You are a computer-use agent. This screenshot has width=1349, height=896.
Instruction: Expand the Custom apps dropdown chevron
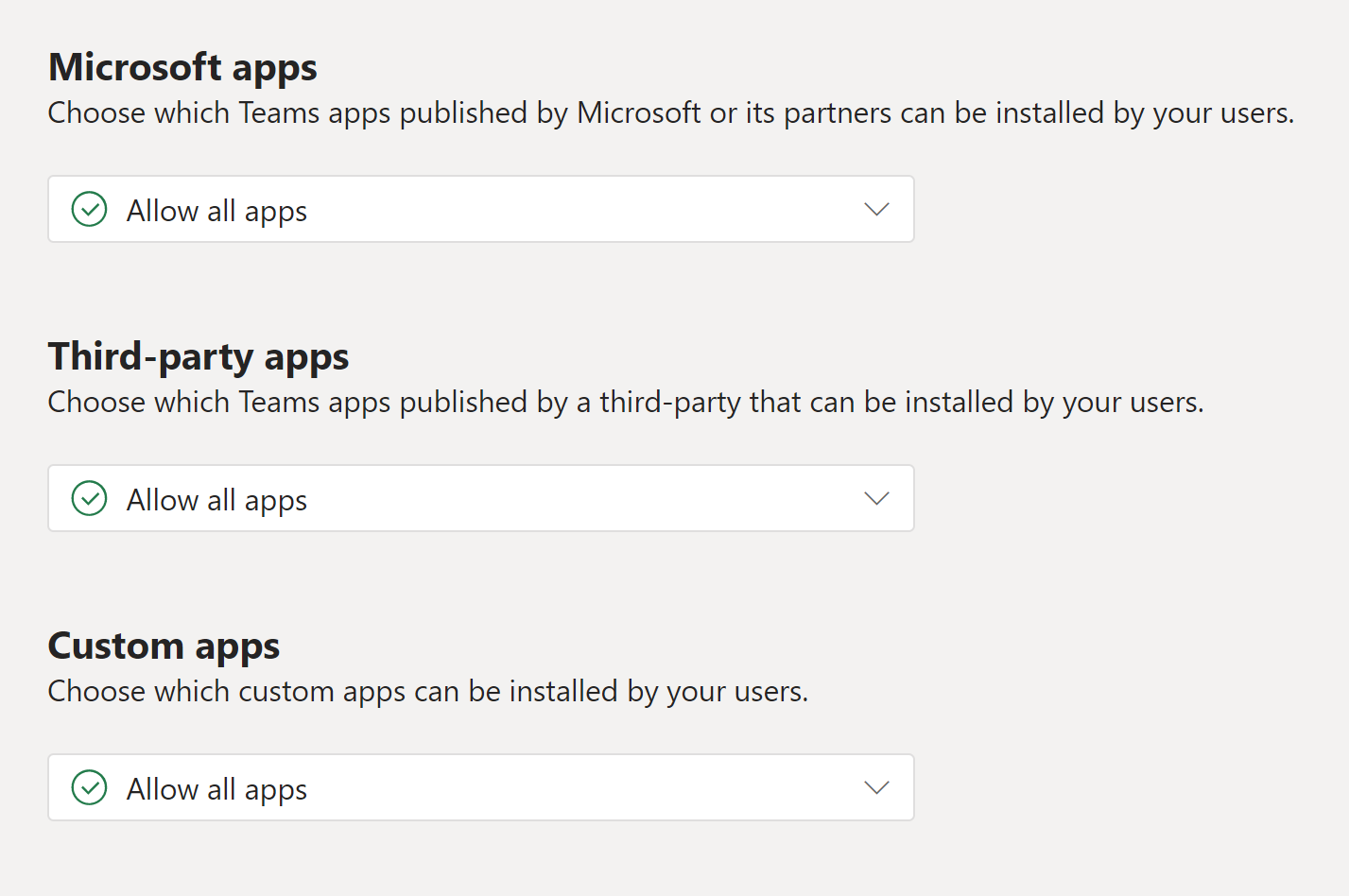(876, 788)
